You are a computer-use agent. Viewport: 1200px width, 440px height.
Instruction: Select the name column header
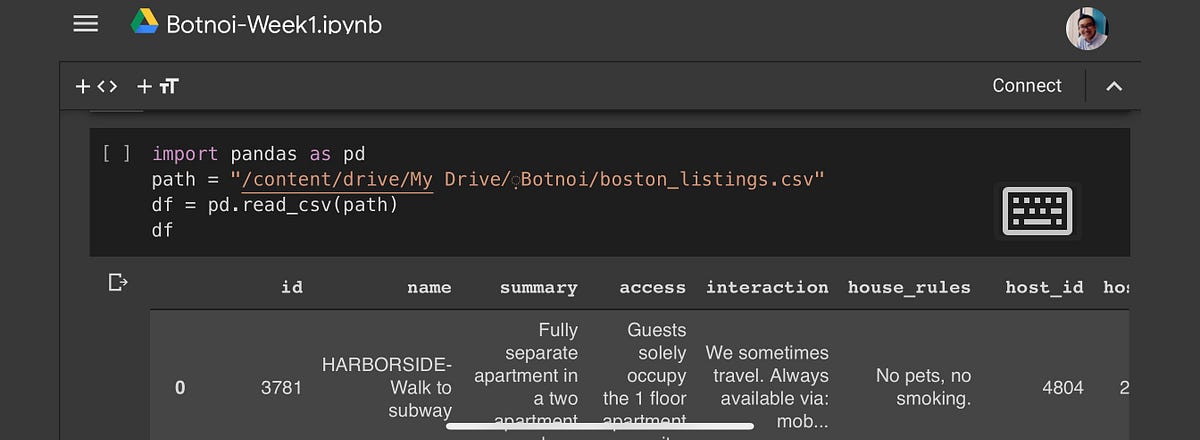point(429,288)
